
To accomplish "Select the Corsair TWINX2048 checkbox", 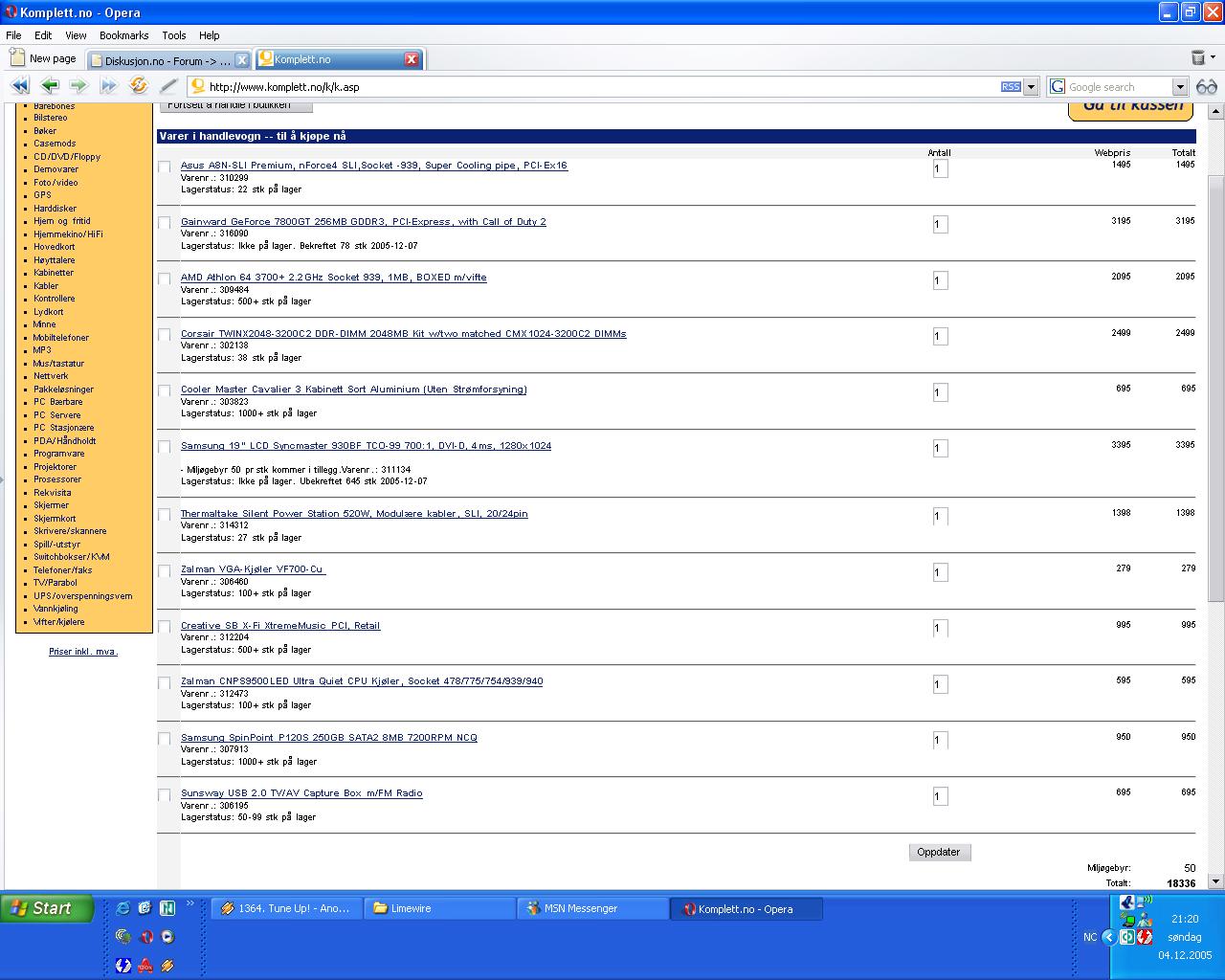I will (165, 335).
